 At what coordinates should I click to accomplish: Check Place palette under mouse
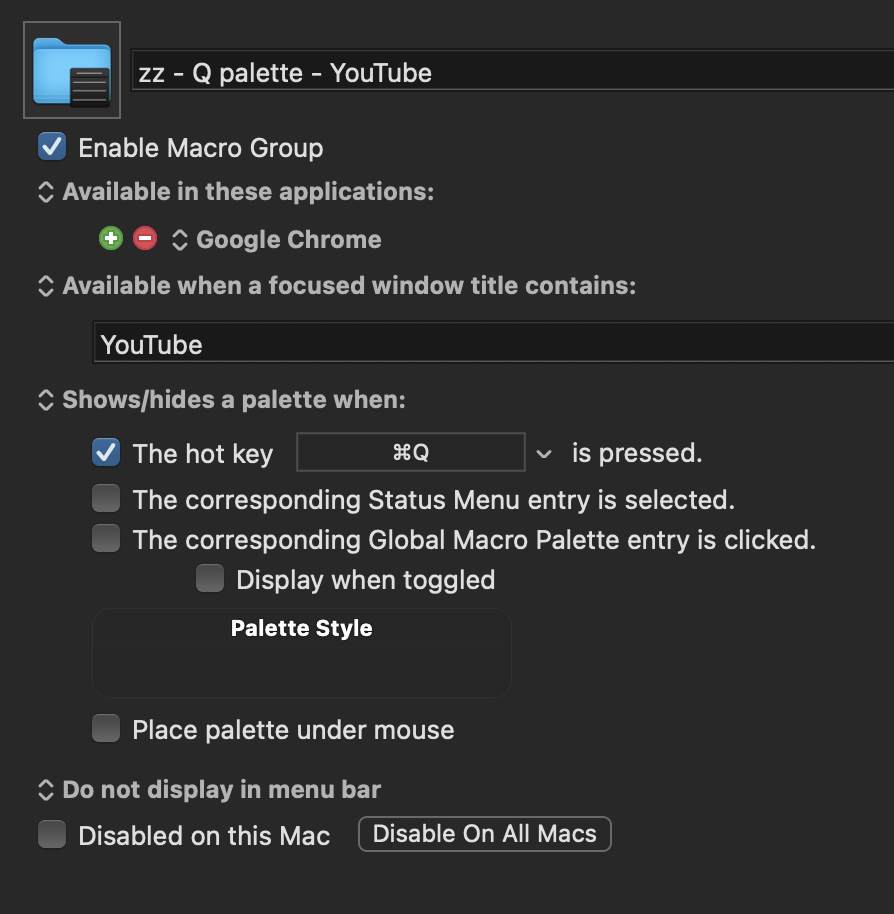coord(106,729)
